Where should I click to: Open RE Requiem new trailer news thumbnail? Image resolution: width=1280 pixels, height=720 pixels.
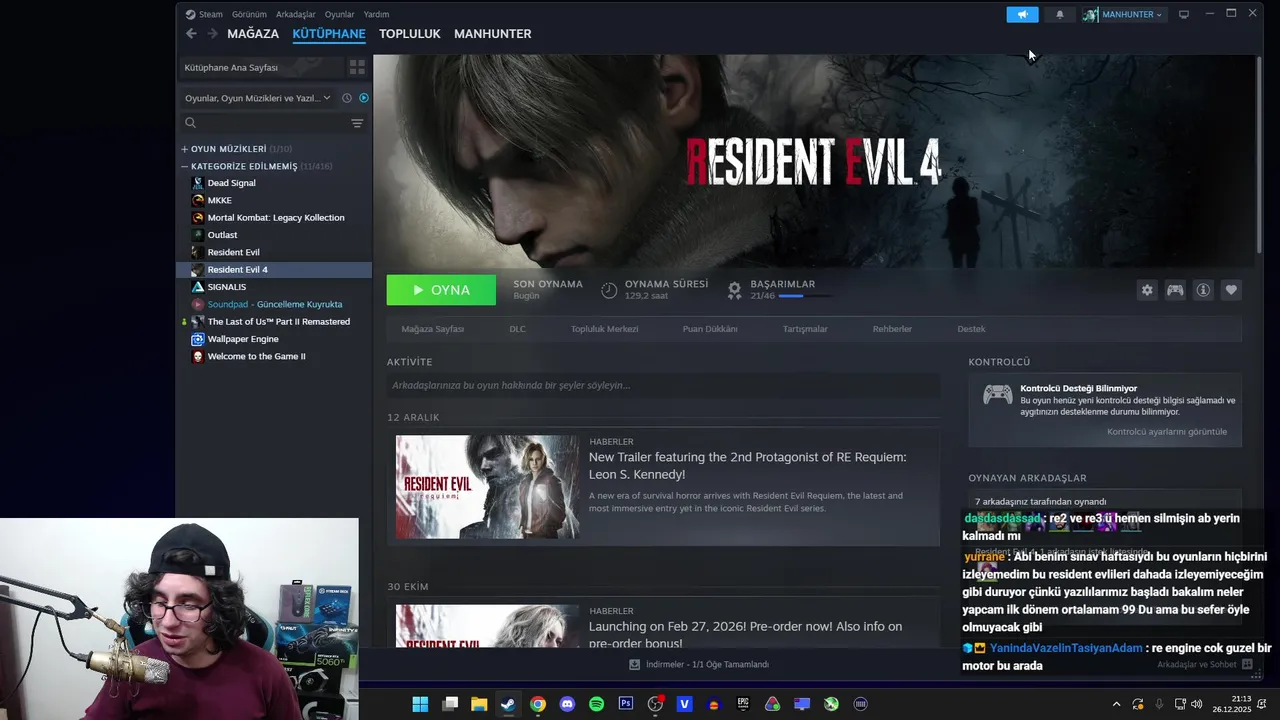click(487, 487)
